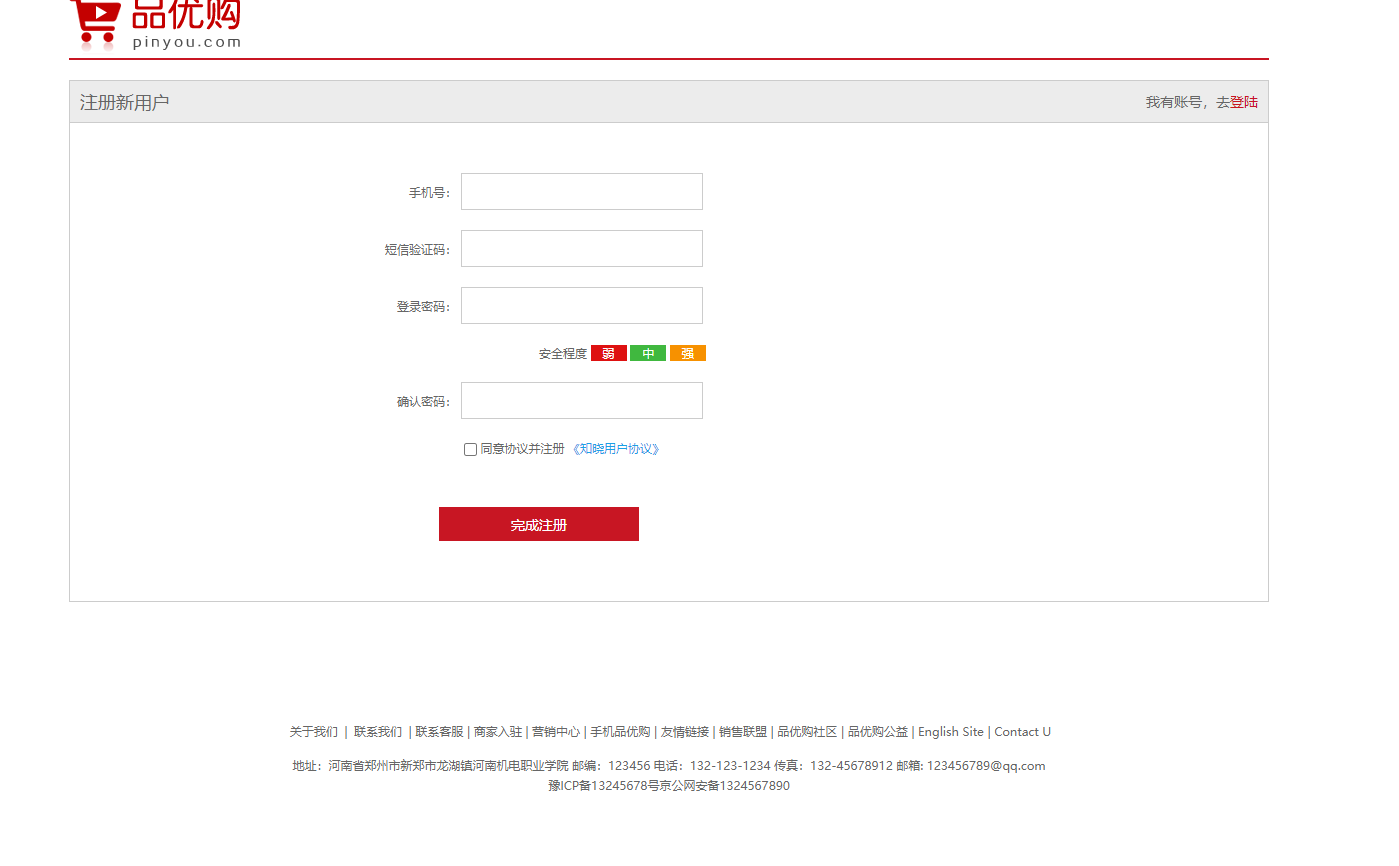Click the orange 强 strength indicator
Image resolution: width=1399 pixels, height=866 pixels.
click(x=687, y=352)
